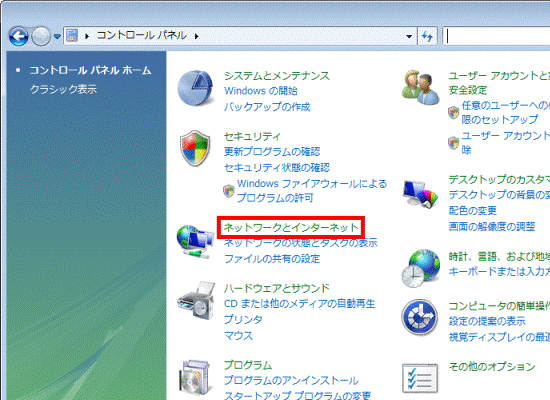Click プリンタ link
This screenshot has width=550, height=400.
[243, 319]
